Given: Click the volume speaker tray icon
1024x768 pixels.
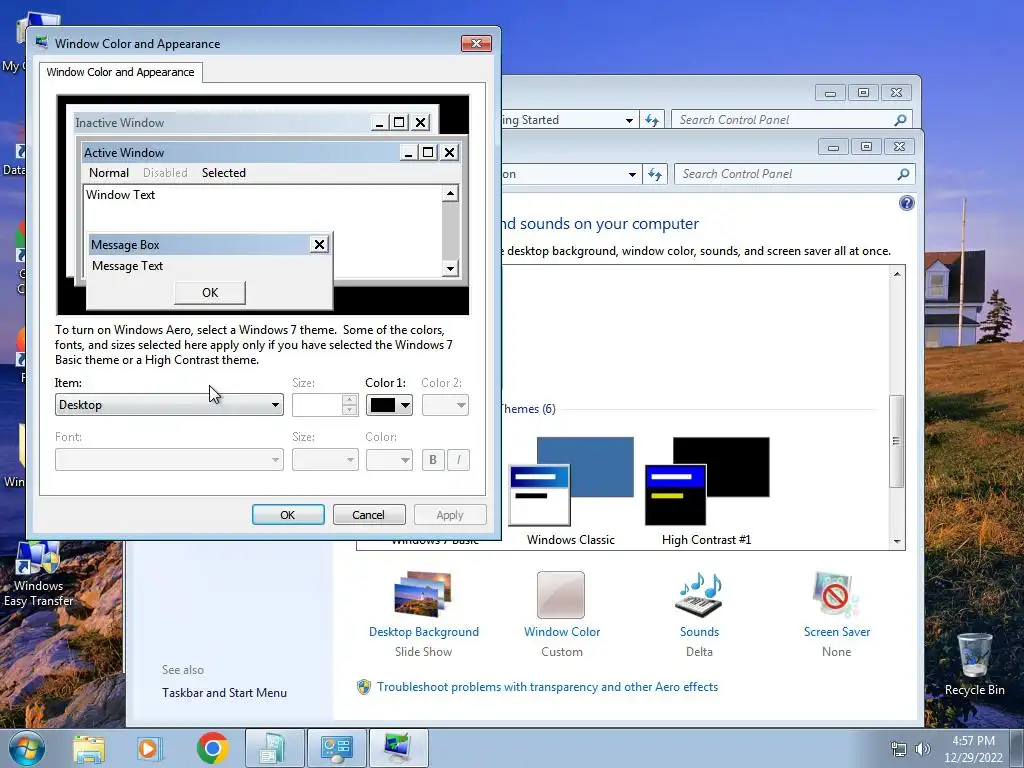Looking at the screenshot, I should coord(923,749).
